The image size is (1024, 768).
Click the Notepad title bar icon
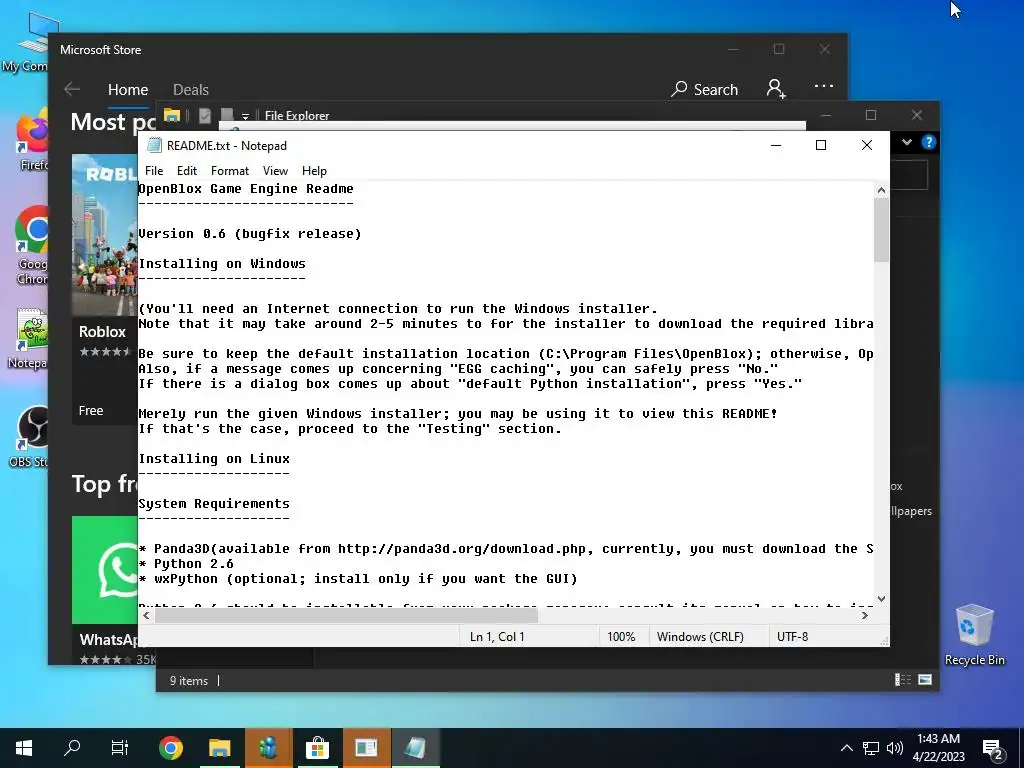[154, 145]
